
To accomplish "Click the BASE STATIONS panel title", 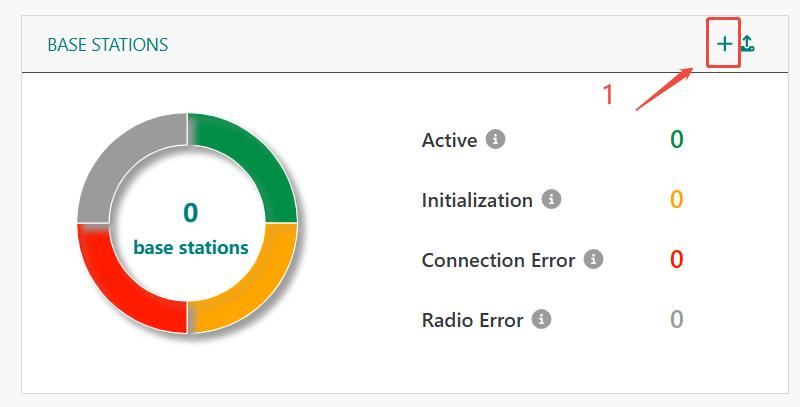I will (108, 45).
